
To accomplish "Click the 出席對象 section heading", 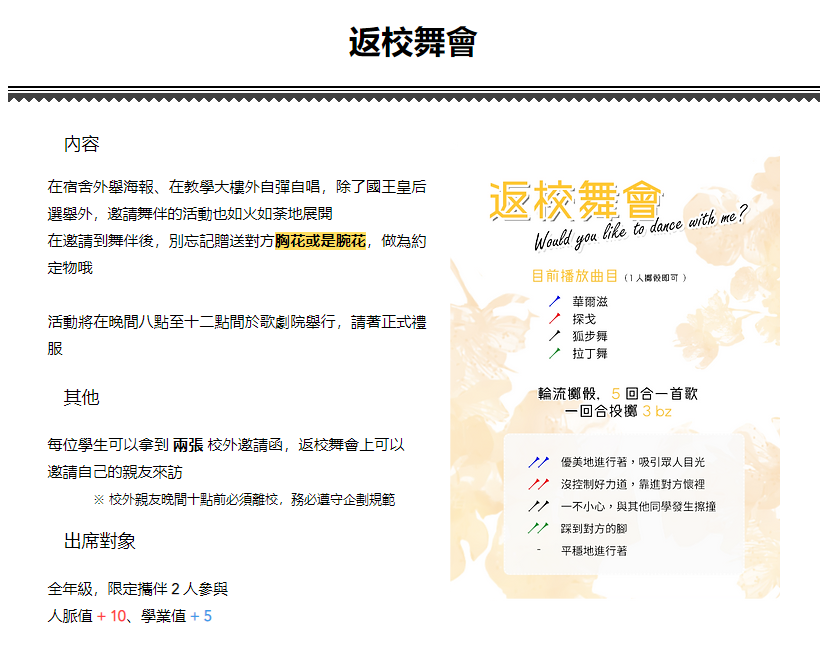I will click(100, 541).
